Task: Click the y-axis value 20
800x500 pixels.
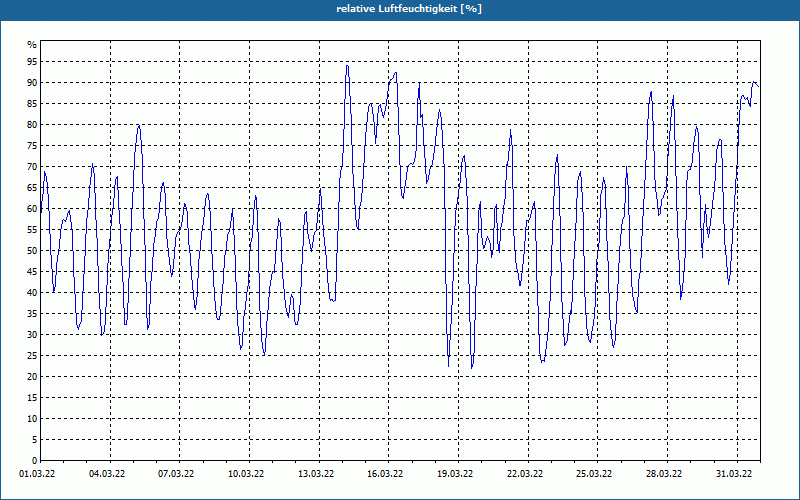Action: 32,377
